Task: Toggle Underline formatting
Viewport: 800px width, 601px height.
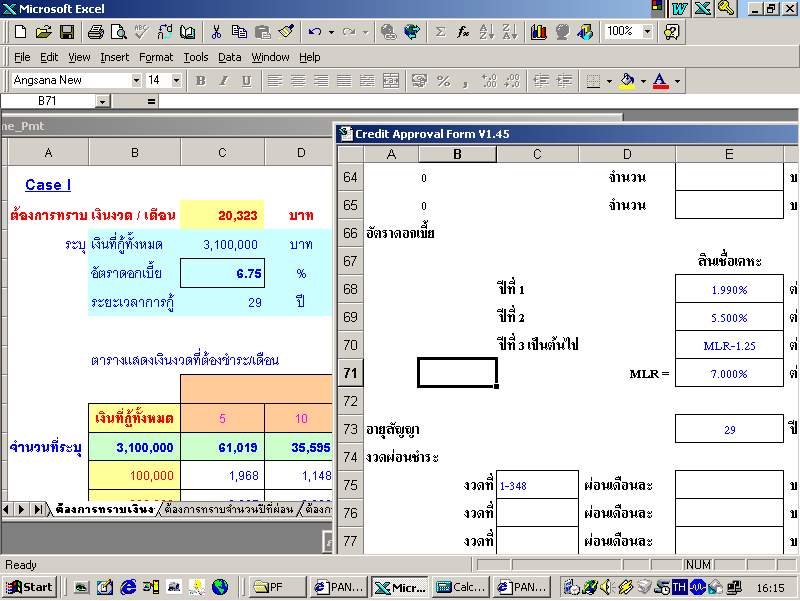Action: 246,81
